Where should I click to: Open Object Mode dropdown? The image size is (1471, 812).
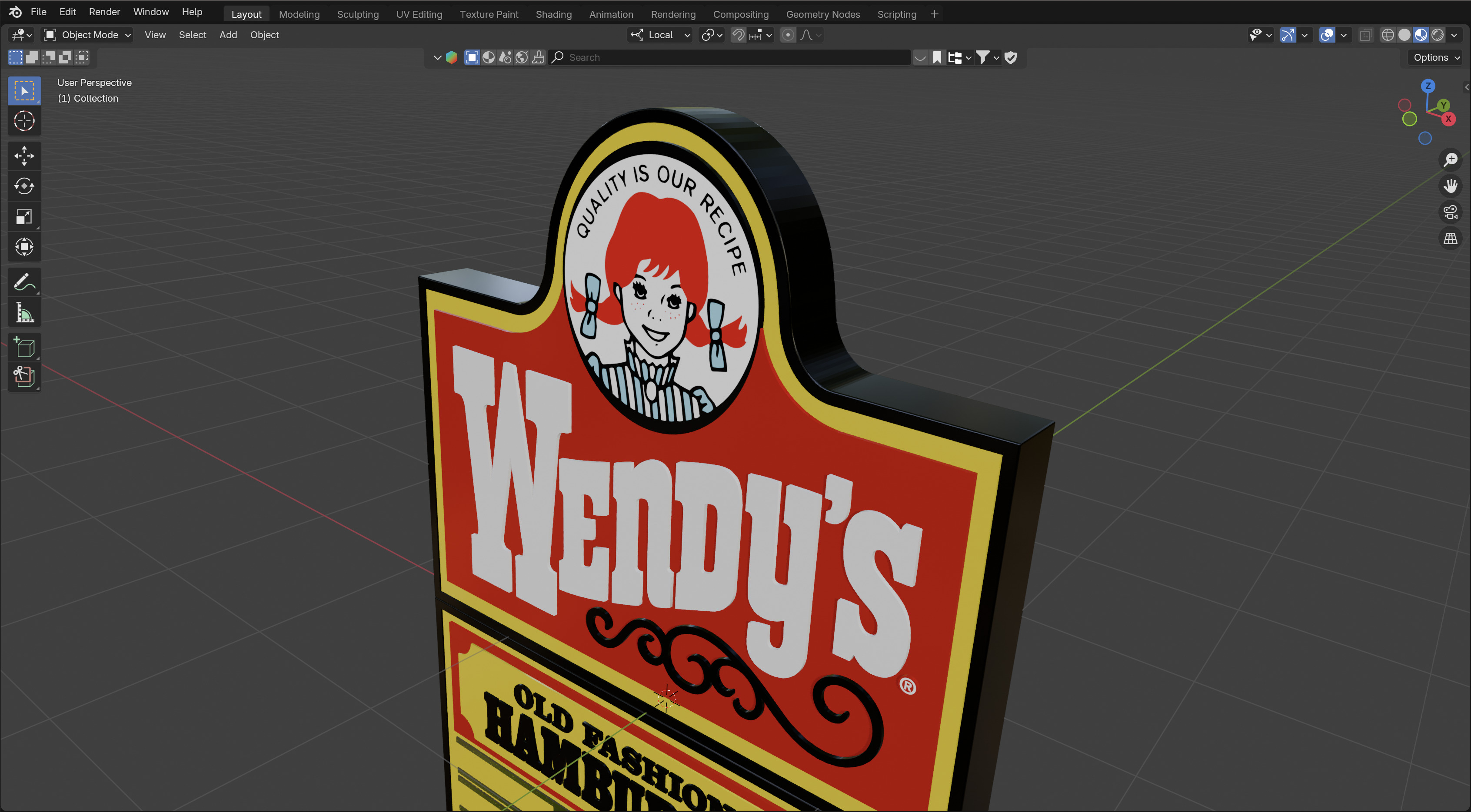point(88,35)
